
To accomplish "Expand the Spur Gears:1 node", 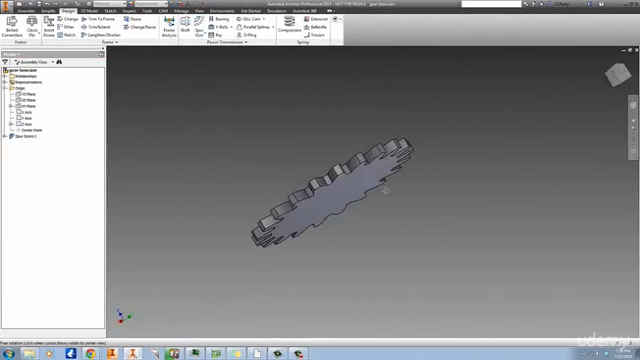I will pos(5,136).
